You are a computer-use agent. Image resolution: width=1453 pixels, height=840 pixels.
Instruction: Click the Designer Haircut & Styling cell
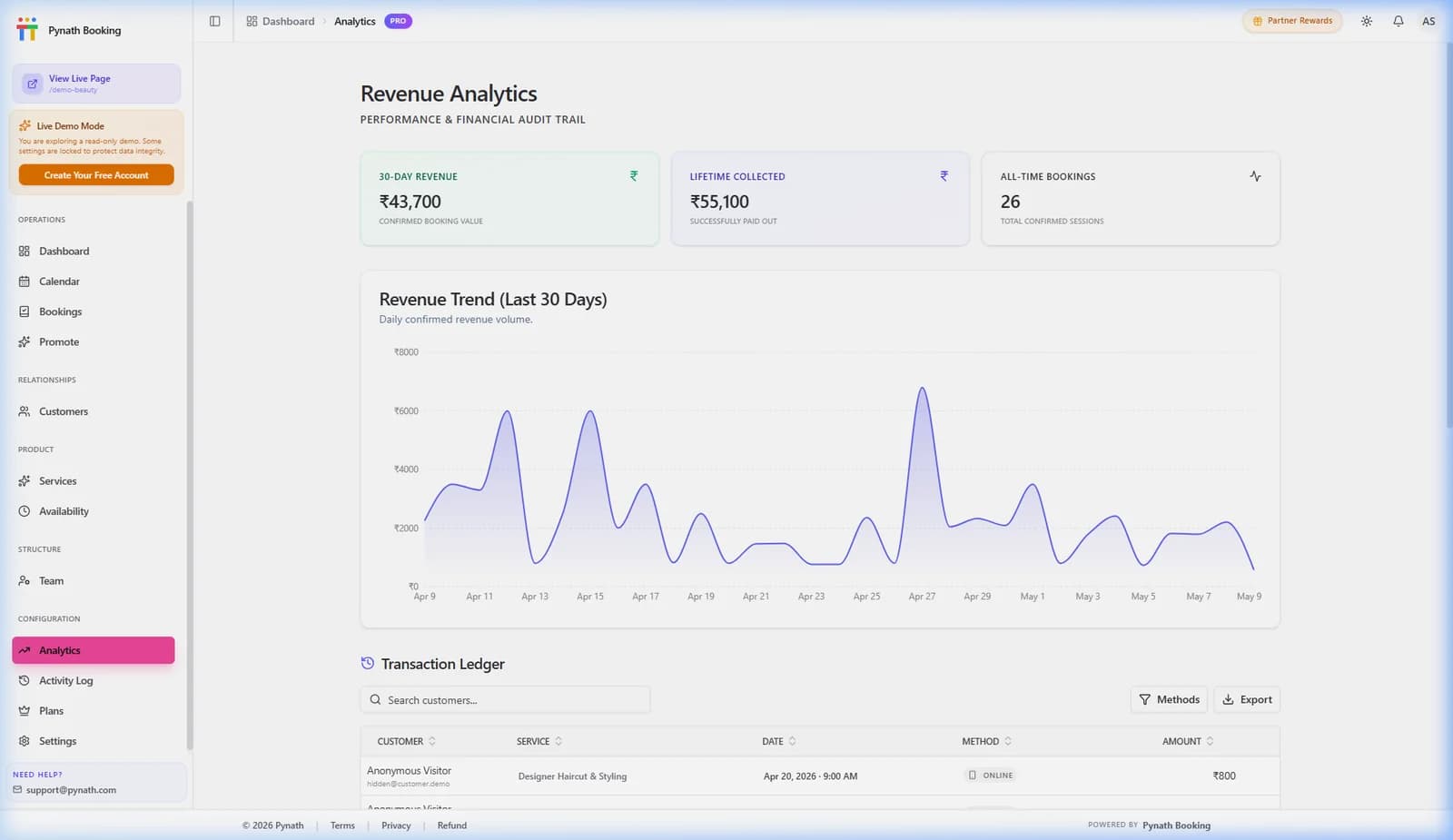click(572, 776)
